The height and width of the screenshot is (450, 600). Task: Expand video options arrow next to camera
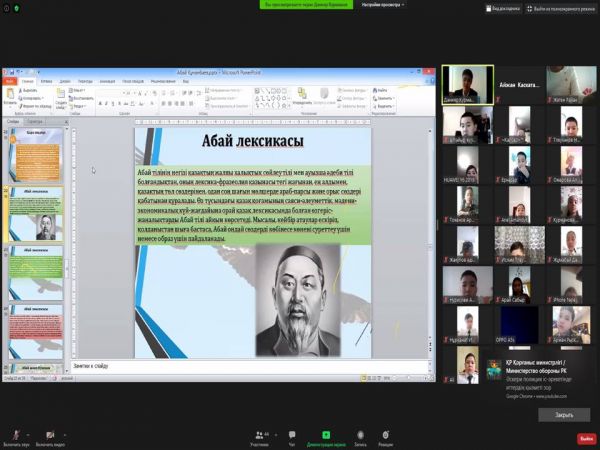(x=66, y=432)
